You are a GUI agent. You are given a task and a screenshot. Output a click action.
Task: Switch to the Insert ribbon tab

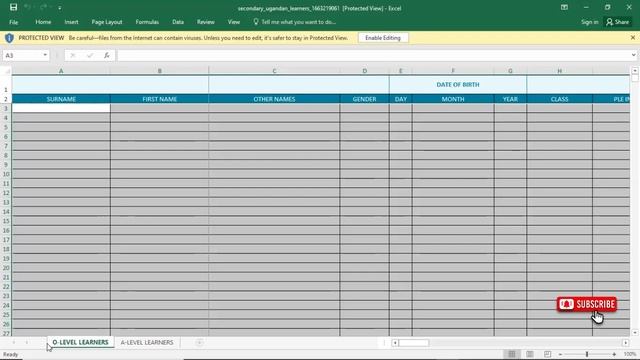pos(71,22)
